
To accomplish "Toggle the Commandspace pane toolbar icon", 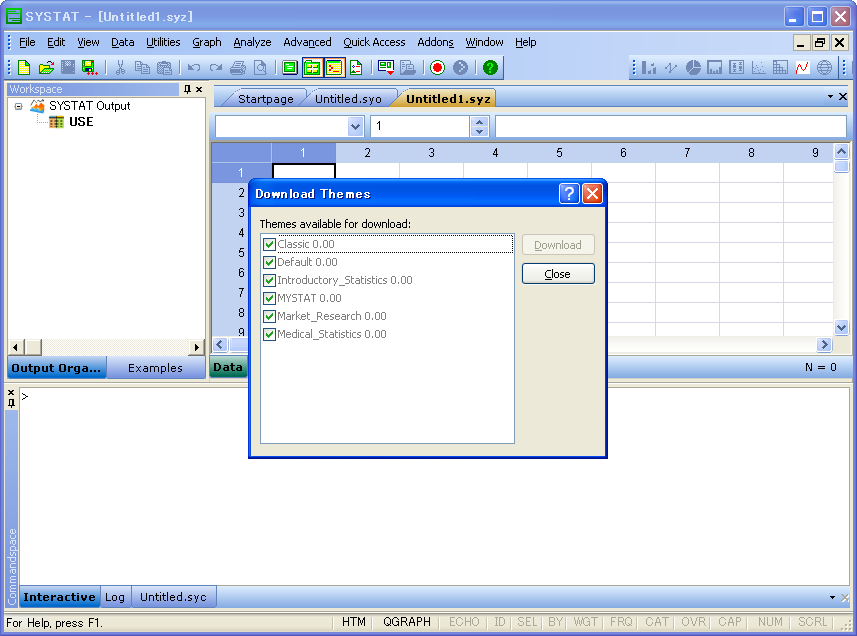I will tap(334, 67).
